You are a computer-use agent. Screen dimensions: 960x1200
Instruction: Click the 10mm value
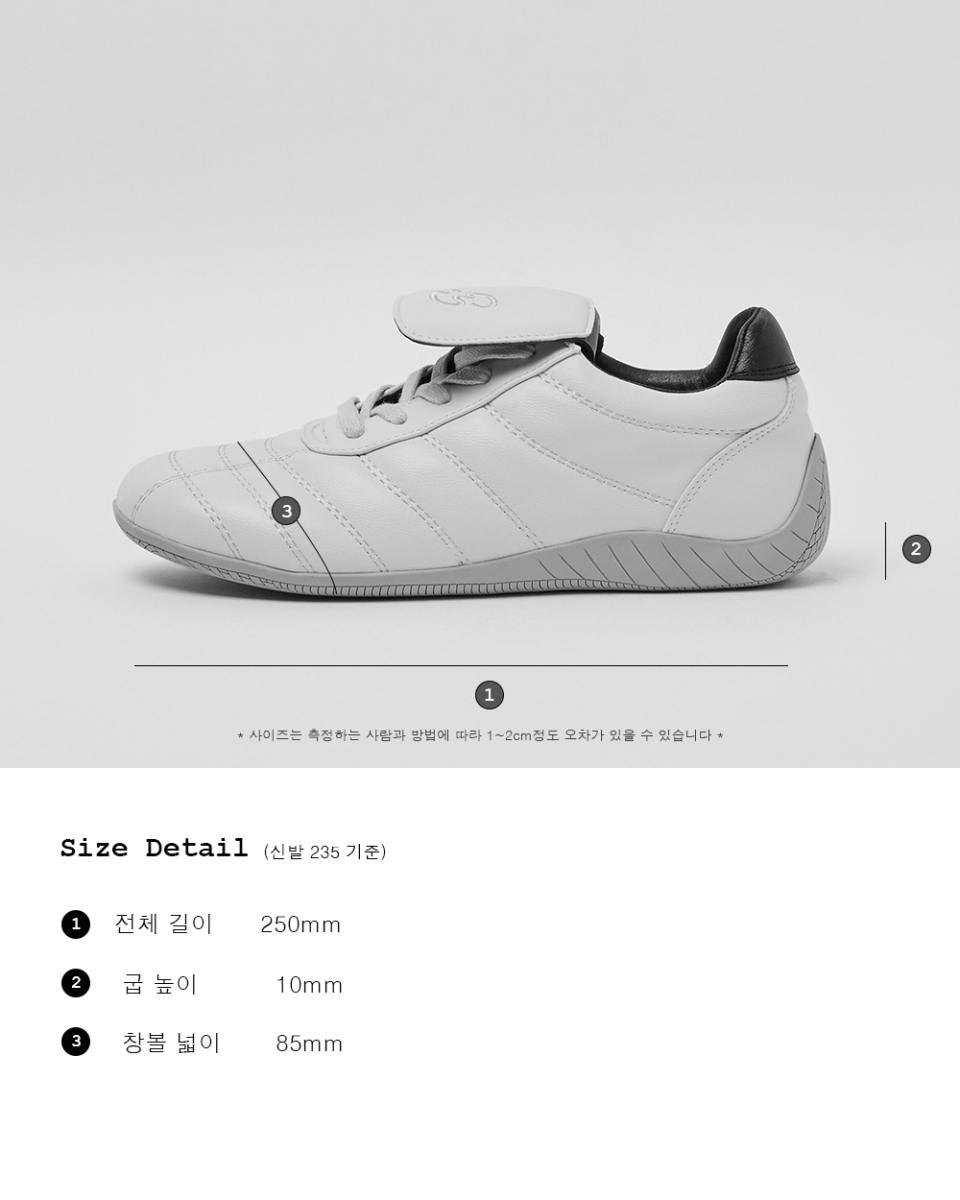click(309, 985)
